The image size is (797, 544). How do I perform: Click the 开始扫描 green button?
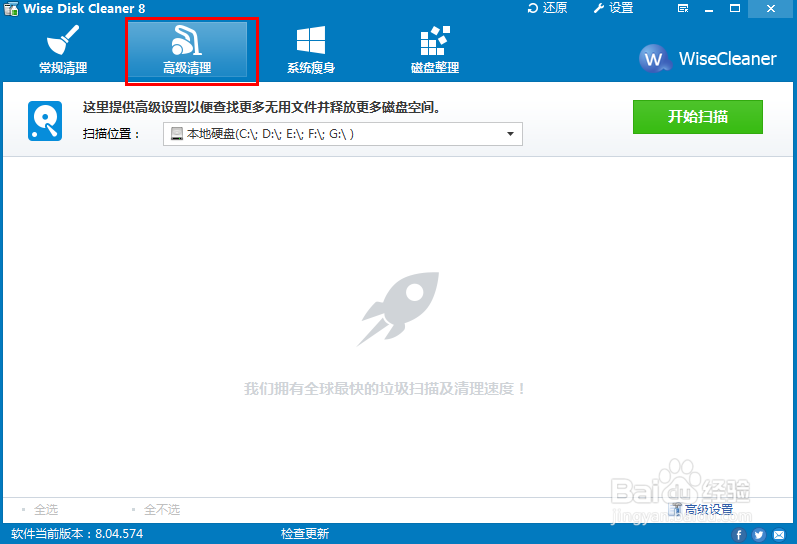point(697,117)
